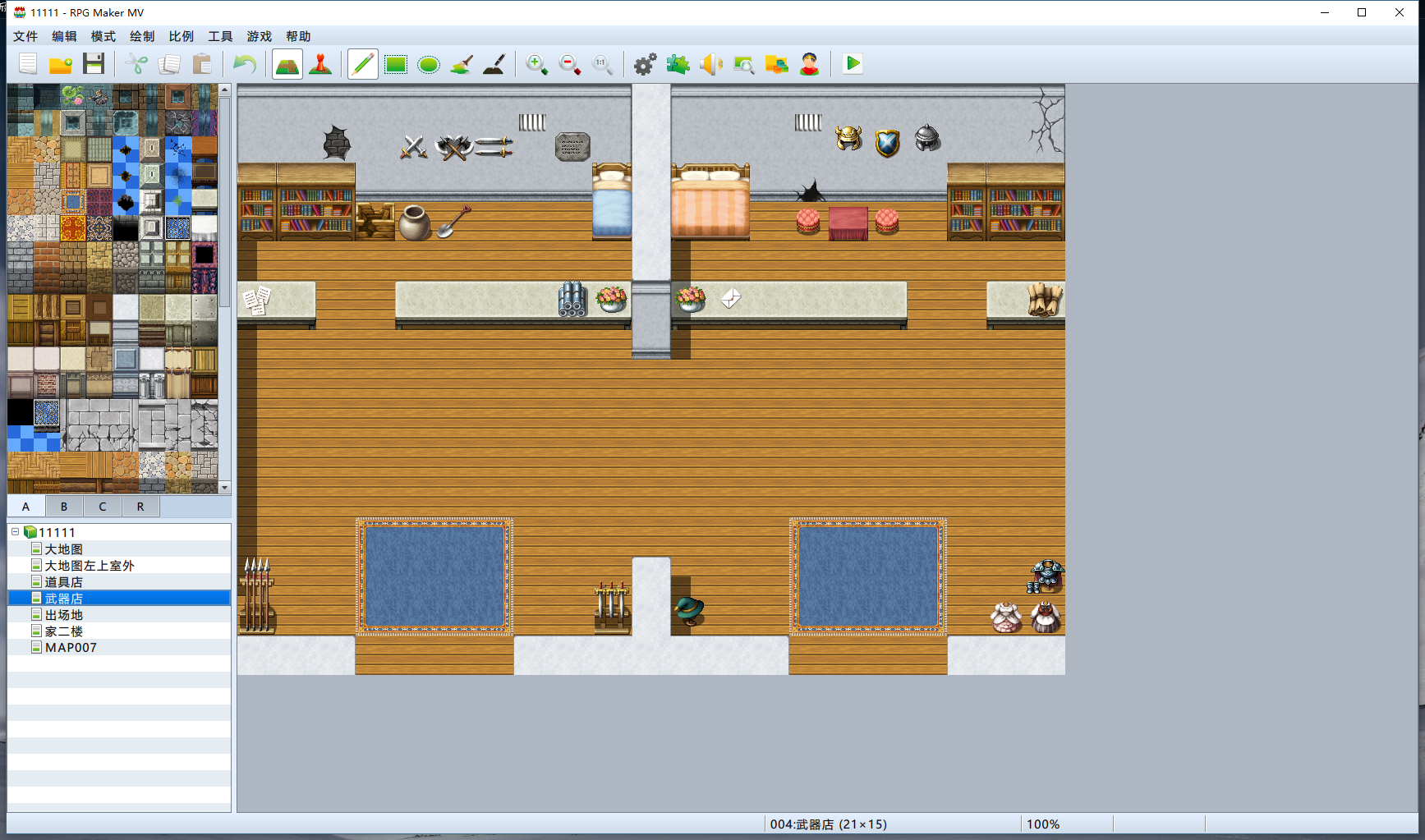The image size is (1425, 840).
Task: Maximize the RPG Maker MV window
Action: tap(1362, 12)
